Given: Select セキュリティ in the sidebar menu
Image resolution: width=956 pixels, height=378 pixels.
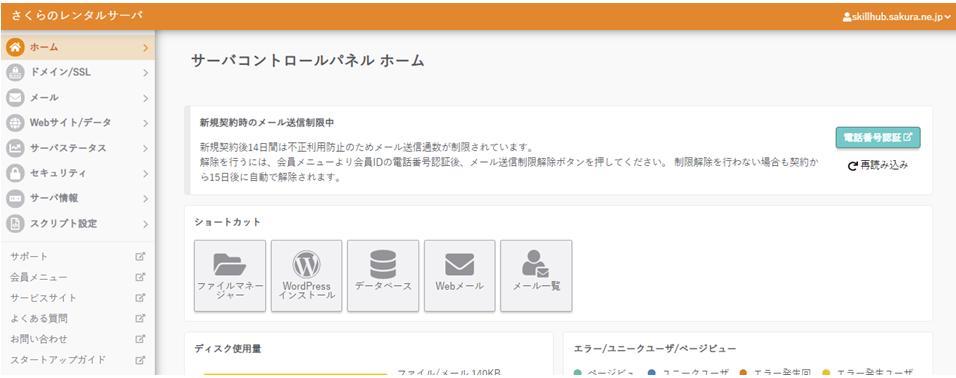Looking at the screenshot, I should tap(77, 173).
